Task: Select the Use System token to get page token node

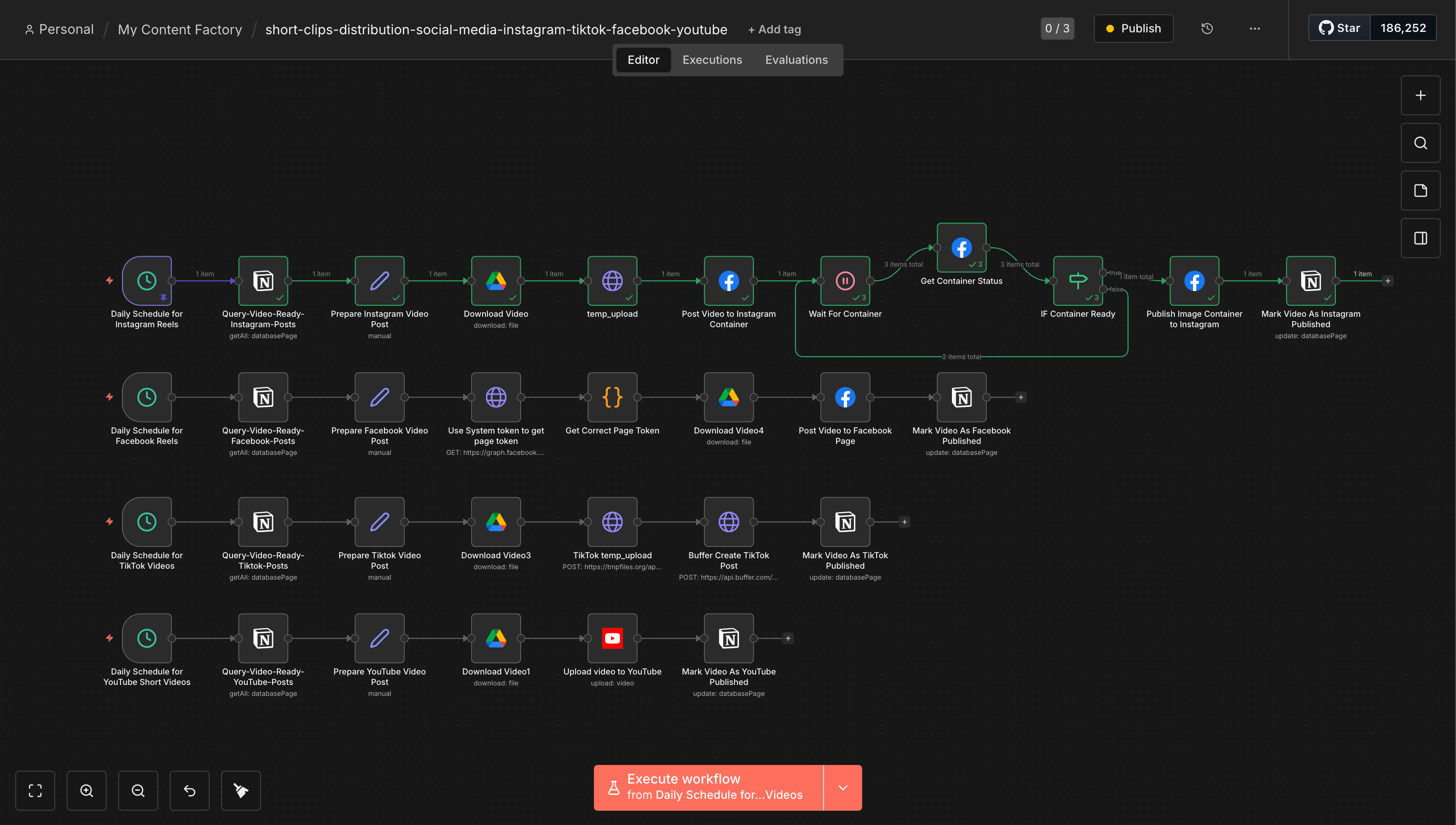Action: (496, 397)
